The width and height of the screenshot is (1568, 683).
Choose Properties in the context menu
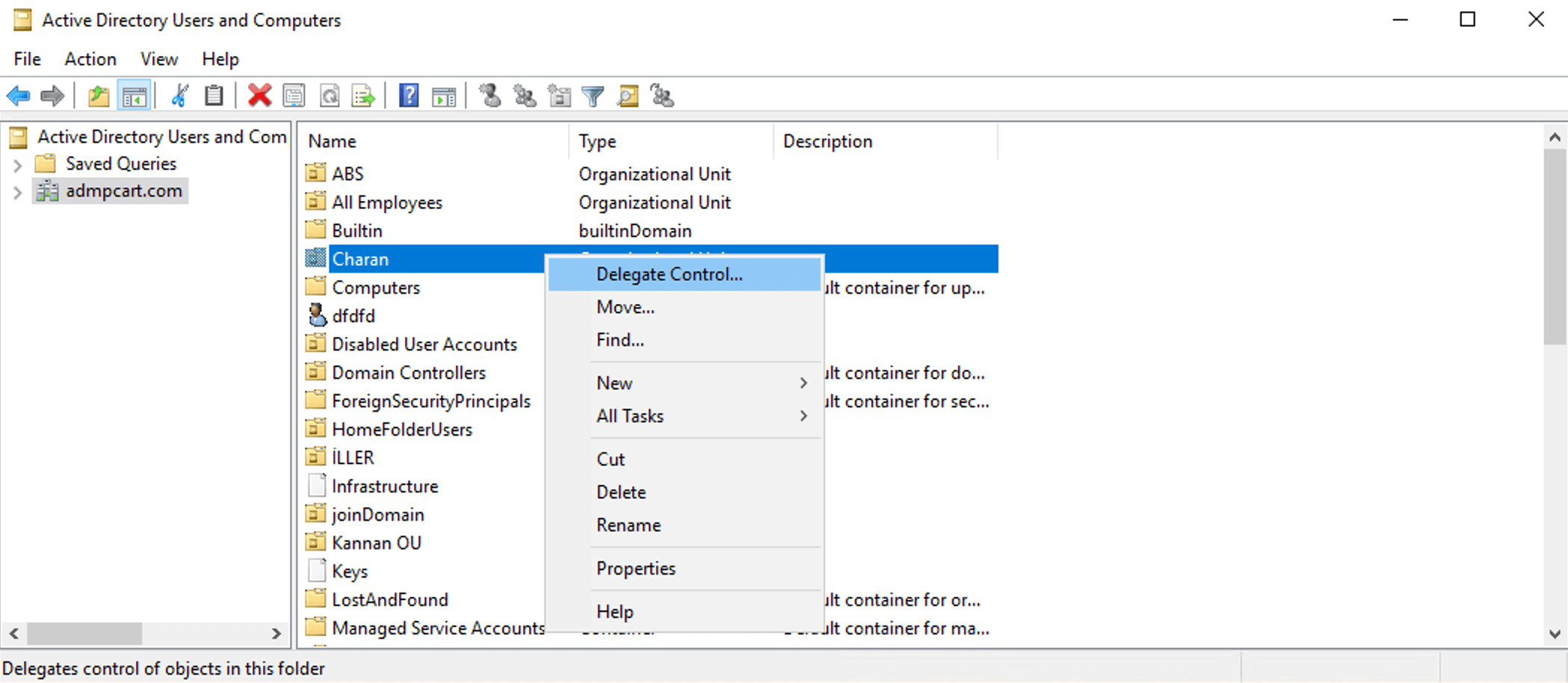click(636, 569)
